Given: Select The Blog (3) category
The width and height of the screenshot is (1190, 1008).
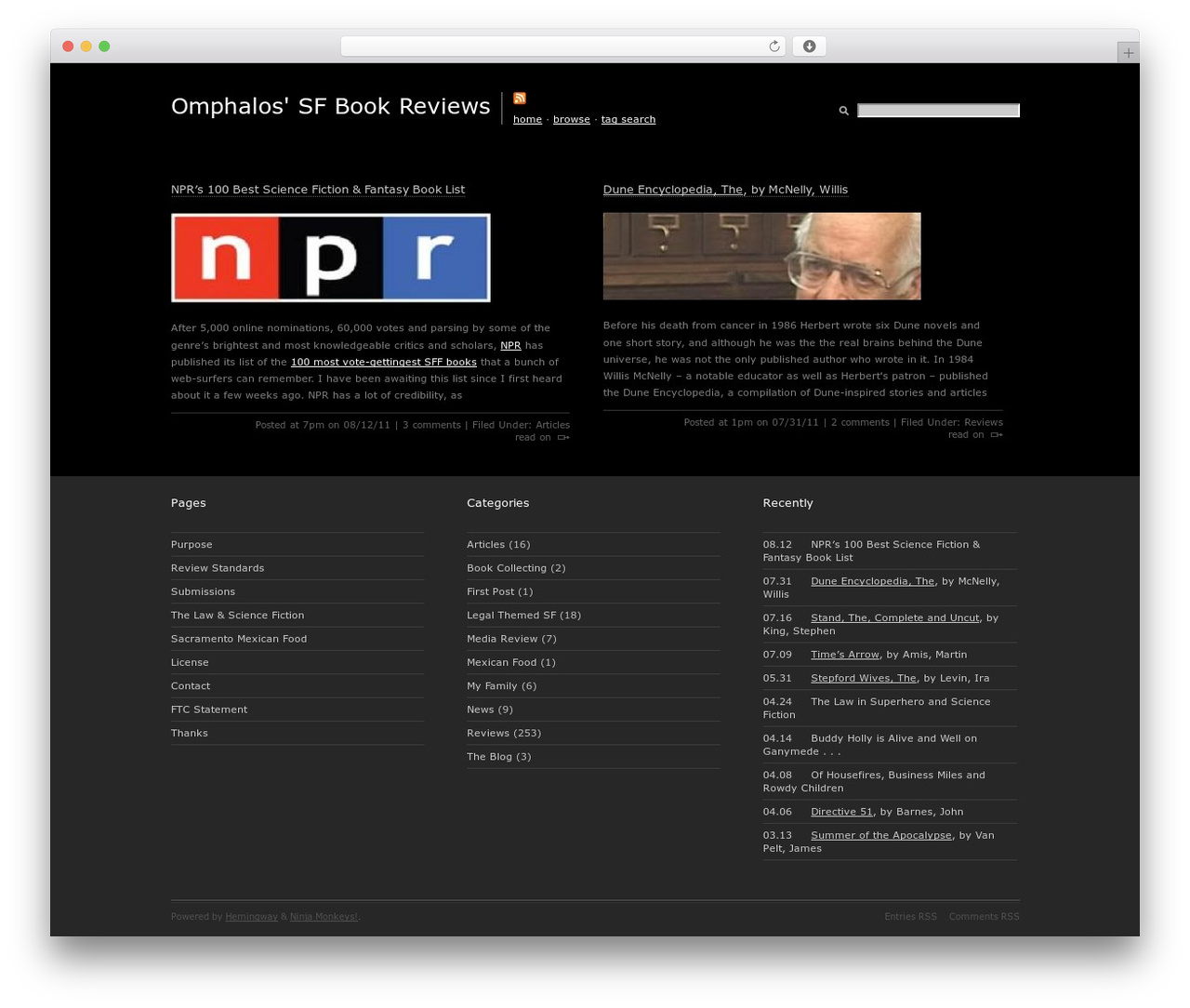Looking at the screenshot, I should [x=499, y=757].
